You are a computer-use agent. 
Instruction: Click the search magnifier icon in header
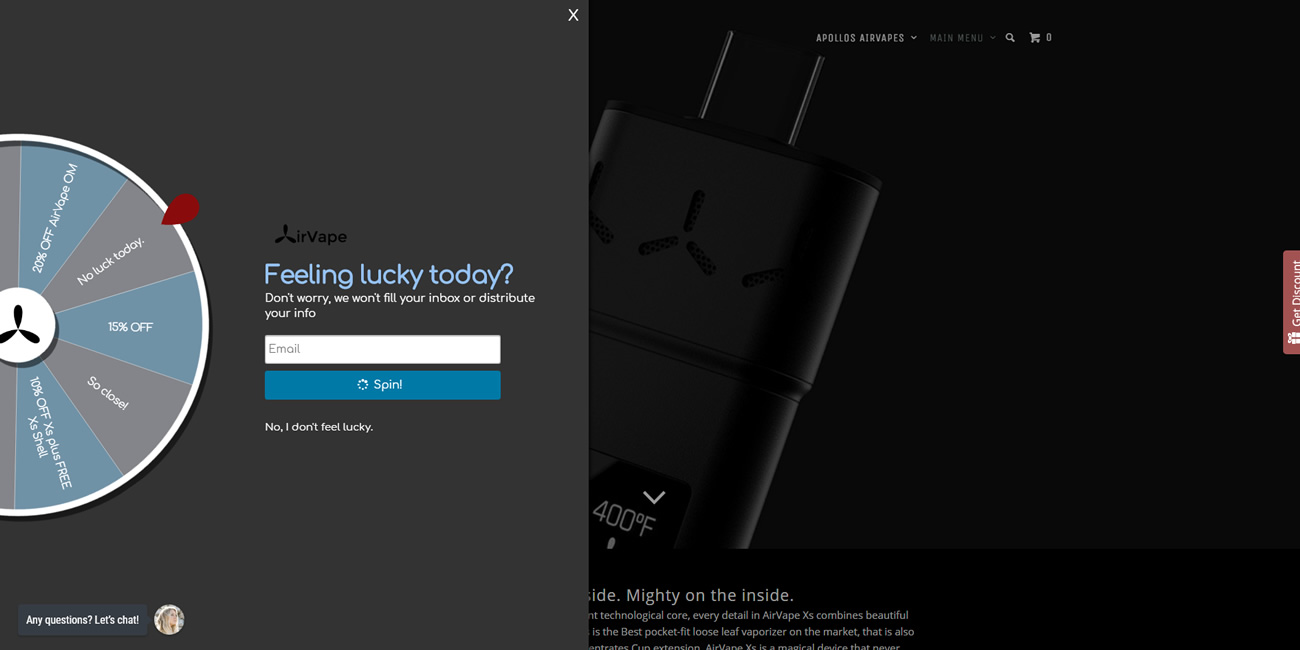pos(1010,38)
